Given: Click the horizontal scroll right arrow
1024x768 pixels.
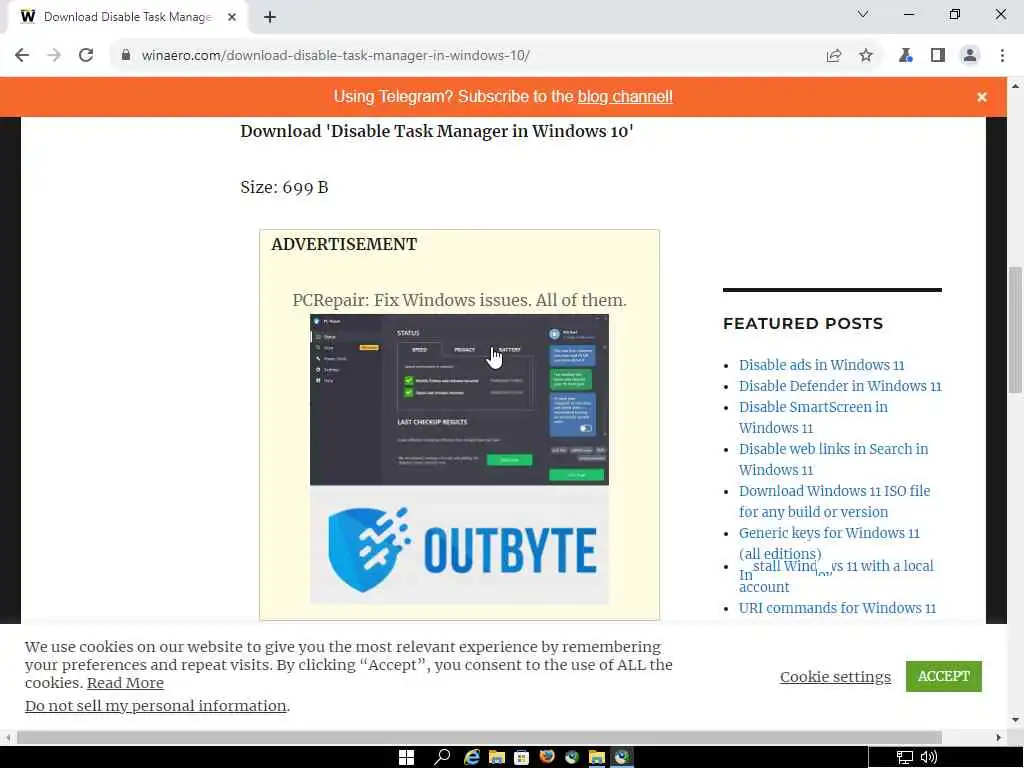Looking at the screenshot, I should (999, 737).
